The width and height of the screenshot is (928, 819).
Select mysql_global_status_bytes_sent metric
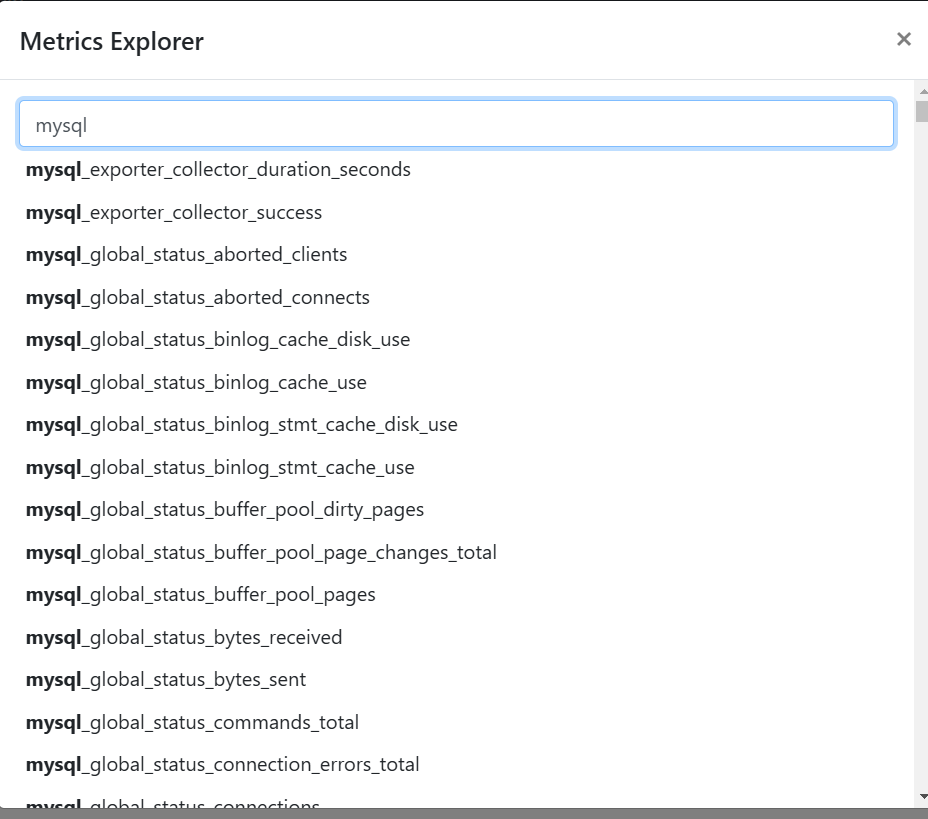click(x=166, y=680)
